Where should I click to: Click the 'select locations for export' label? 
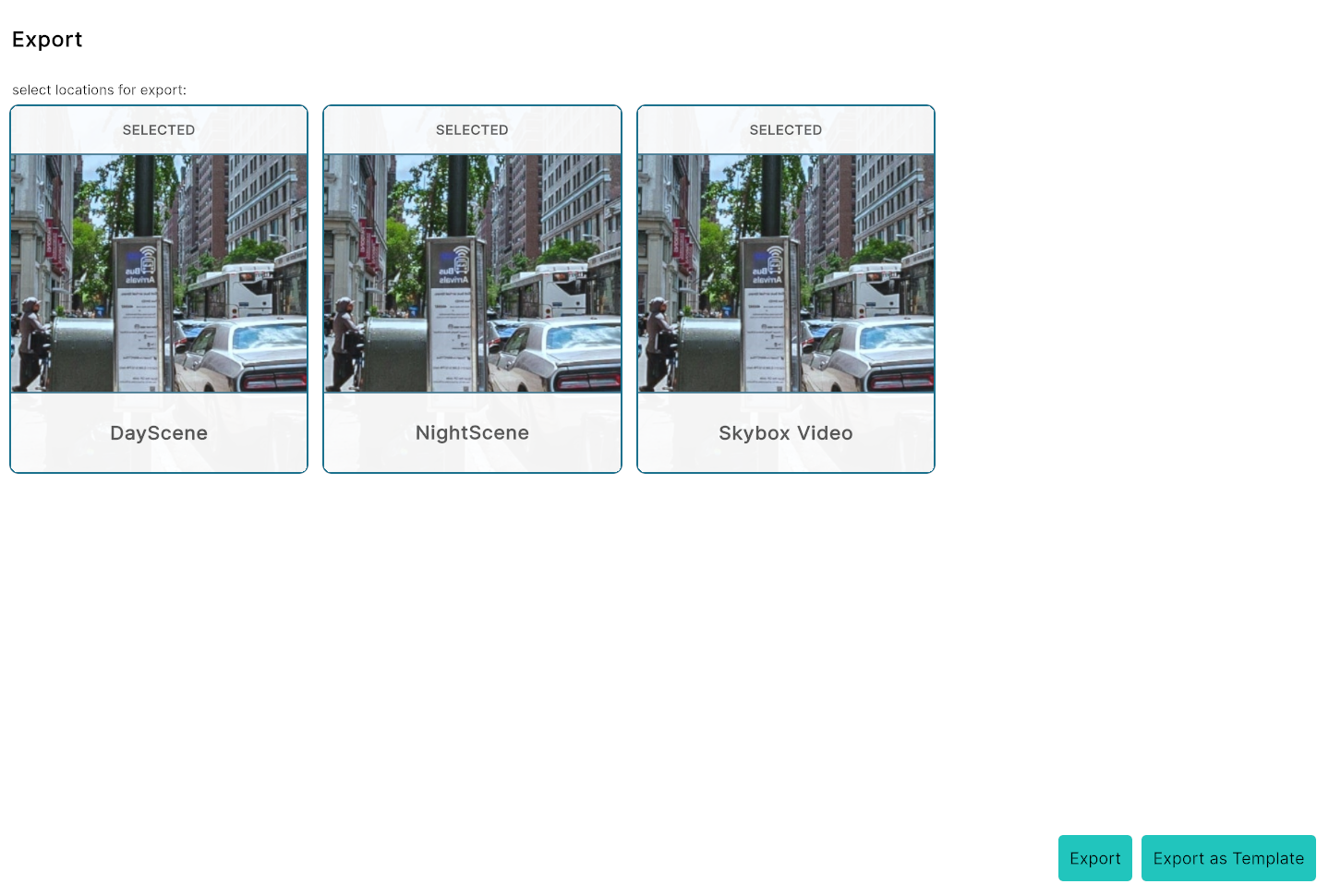coord(99,91)
